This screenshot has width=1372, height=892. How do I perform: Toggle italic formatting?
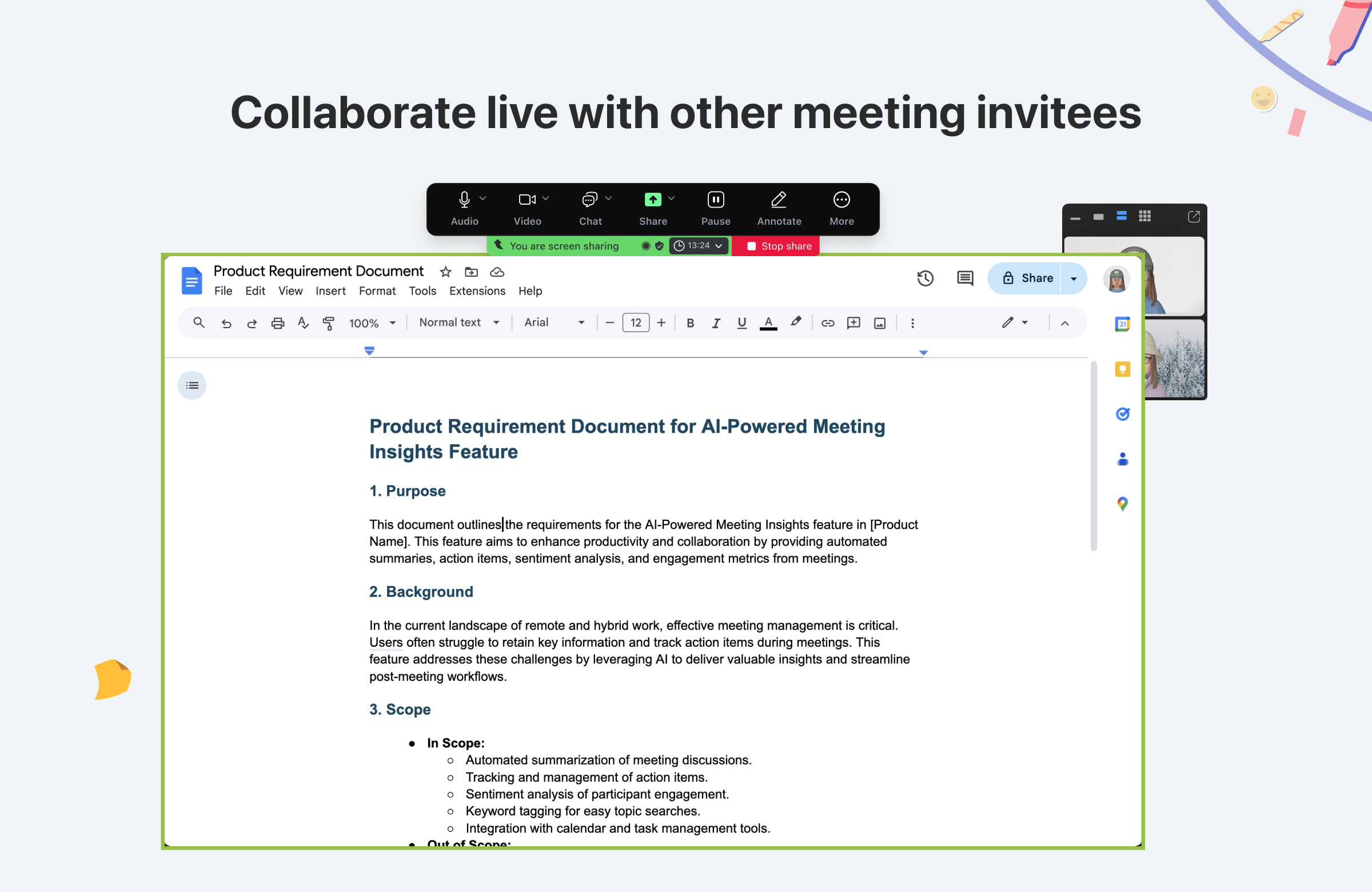pyautogui.click(x=715, y=323)
